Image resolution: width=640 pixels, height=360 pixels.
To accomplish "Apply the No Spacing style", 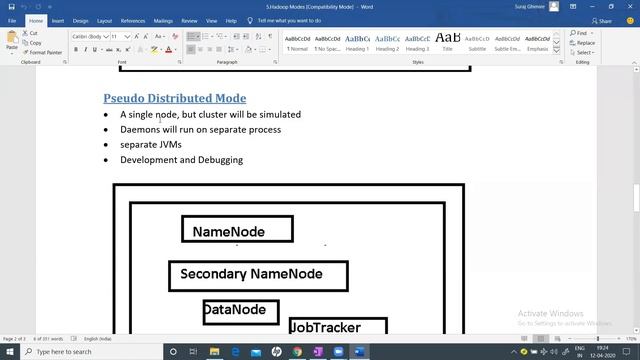I will pos(327,43).
